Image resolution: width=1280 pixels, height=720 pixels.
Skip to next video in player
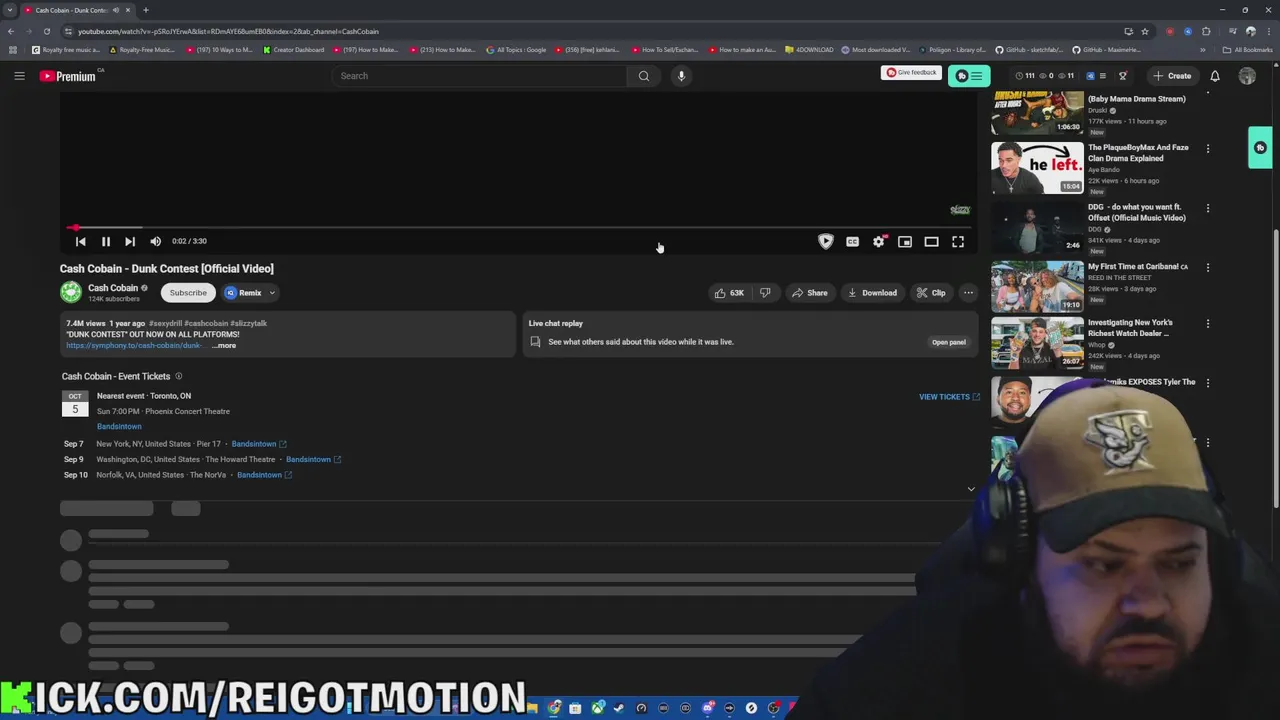tap(130, 241)
